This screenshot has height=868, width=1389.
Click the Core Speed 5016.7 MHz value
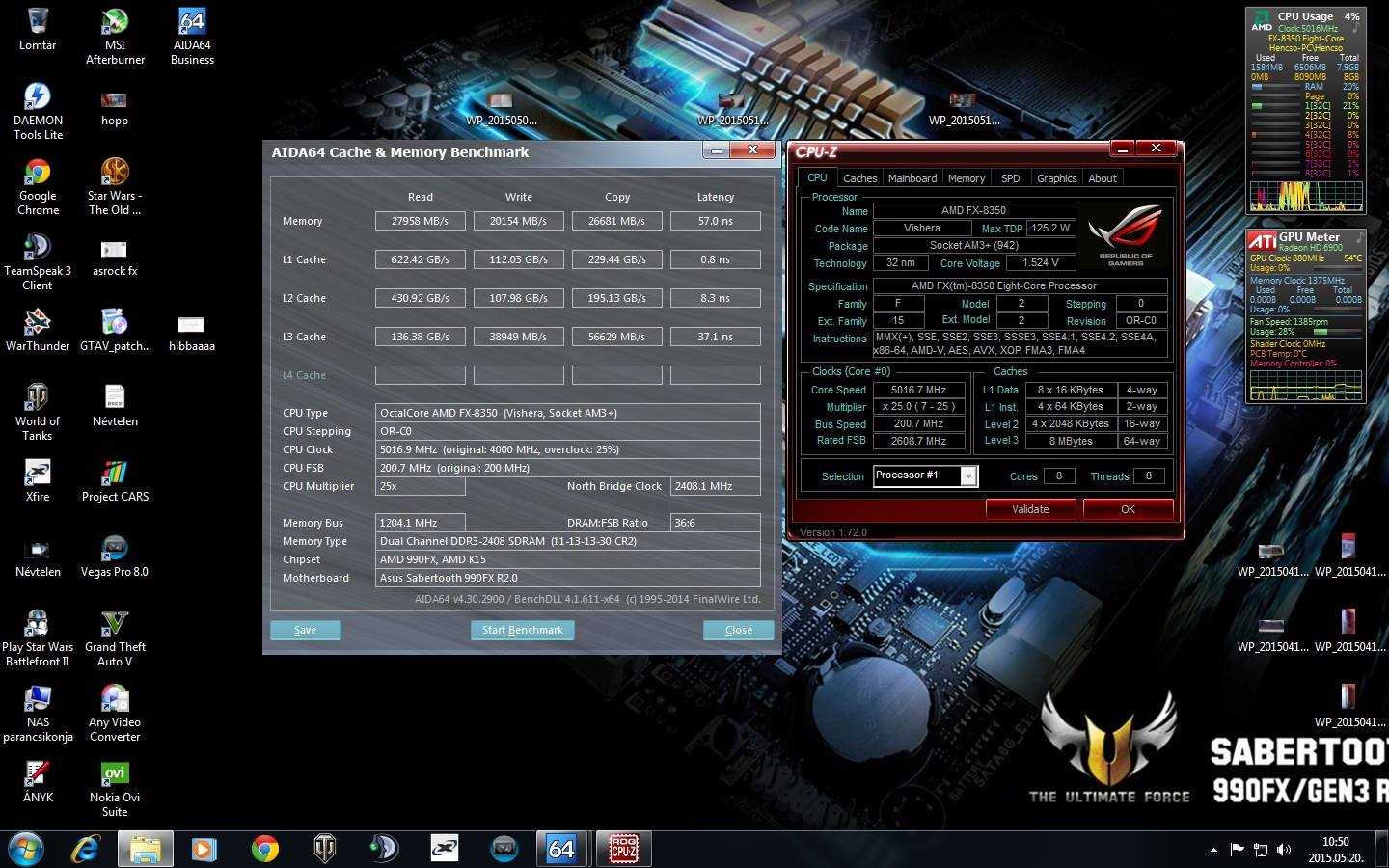pos(919,390)
